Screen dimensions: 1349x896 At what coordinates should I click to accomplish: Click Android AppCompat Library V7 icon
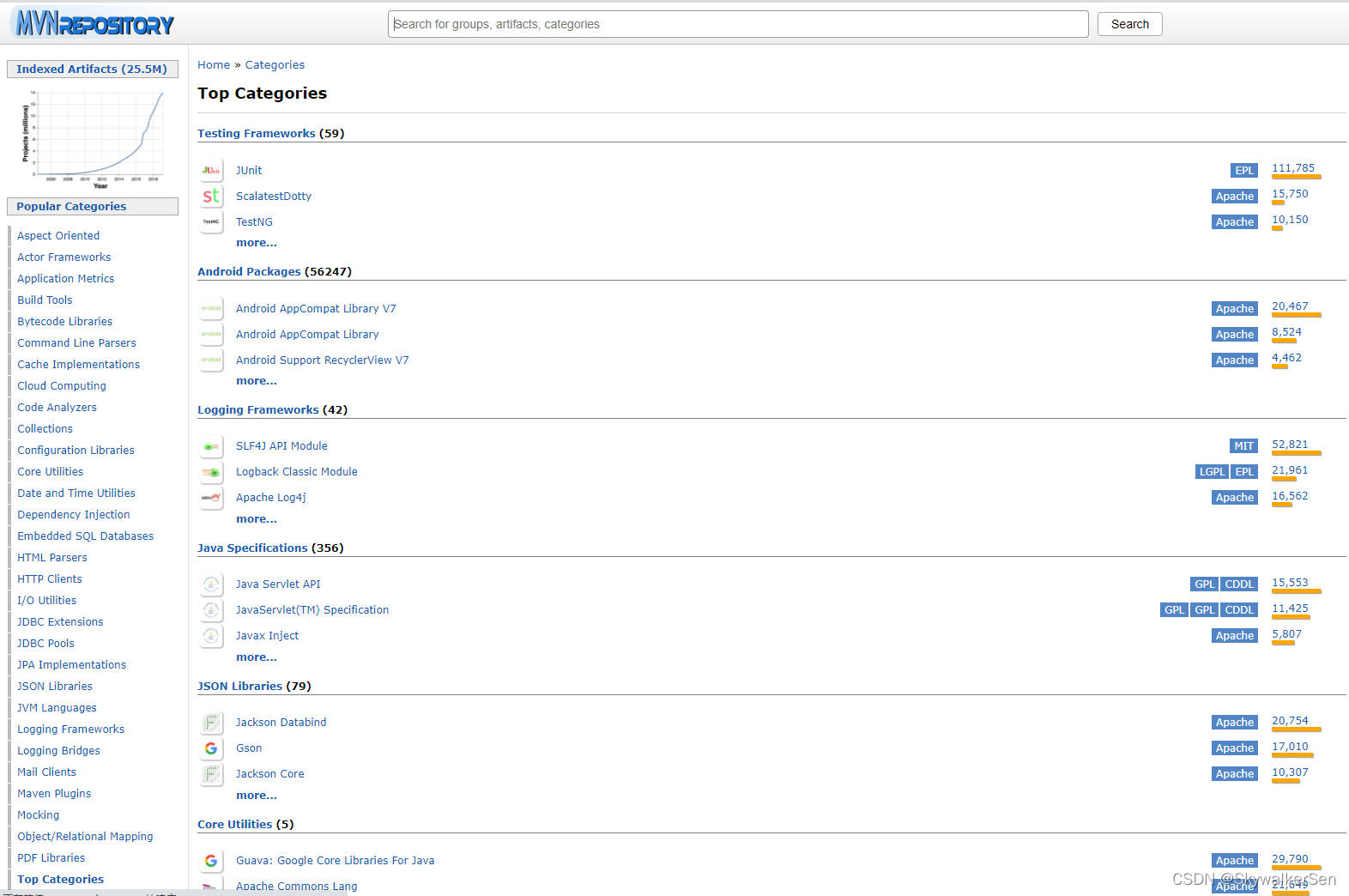click(x=211, y=308)
